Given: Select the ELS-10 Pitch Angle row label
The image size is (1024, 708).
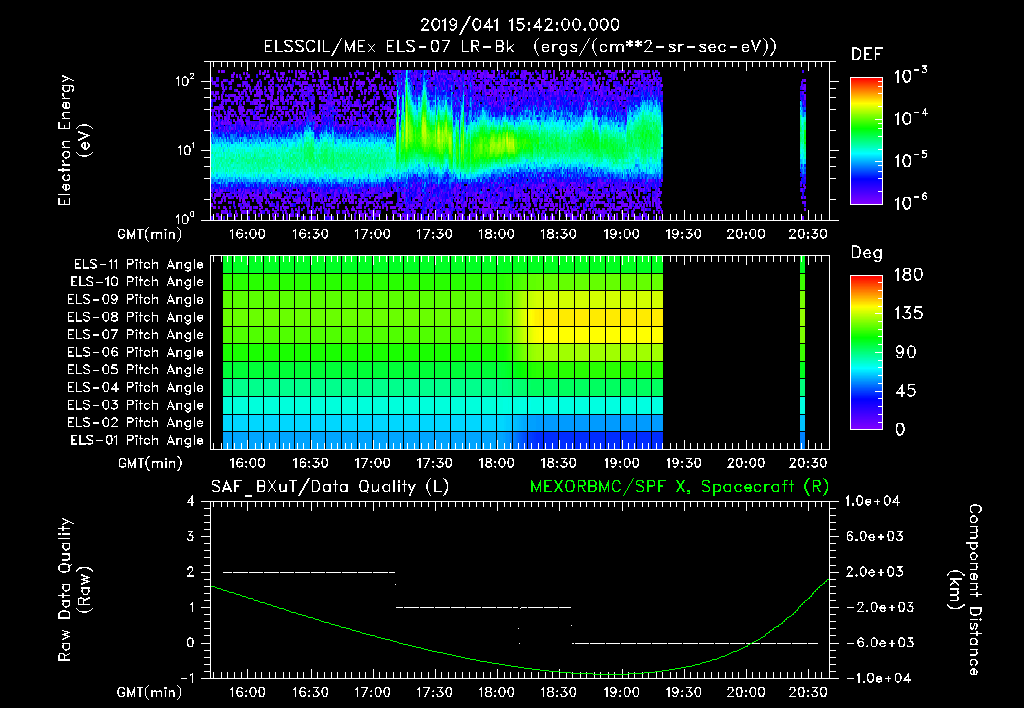Looking at the screenshot, I should pyautogui.click(x=137, y=282).
